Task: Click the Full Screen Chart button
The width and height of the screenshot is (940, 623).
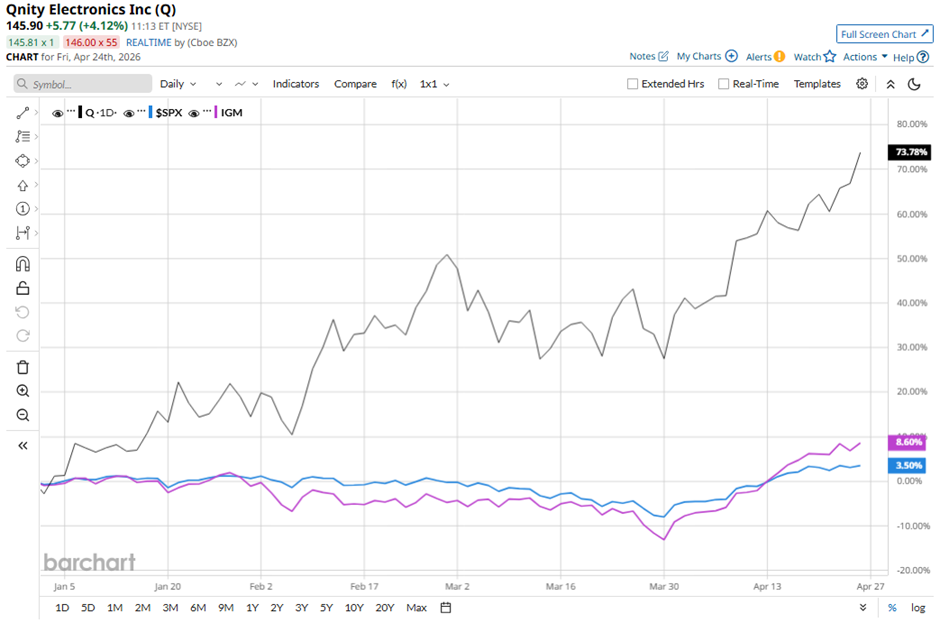Action: pos(885,34)
